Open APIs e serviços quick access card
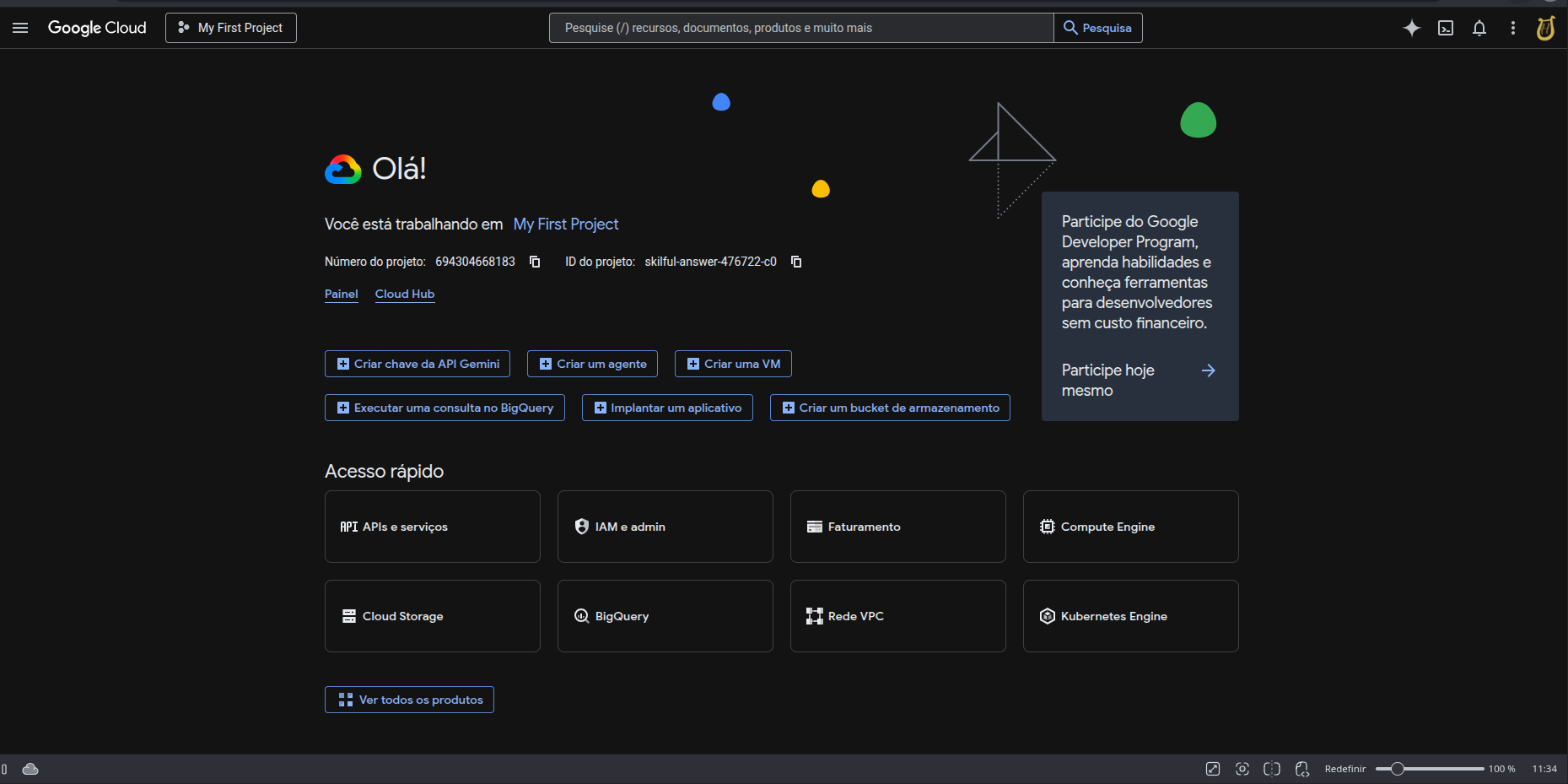 [x=433, y=527]
